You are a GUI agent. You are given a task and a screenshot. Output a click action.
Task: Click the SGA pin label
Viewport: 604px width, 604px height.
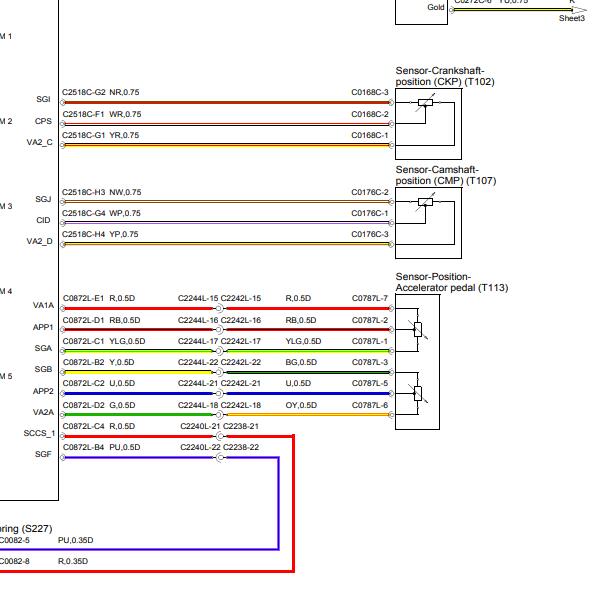point(43,348)
